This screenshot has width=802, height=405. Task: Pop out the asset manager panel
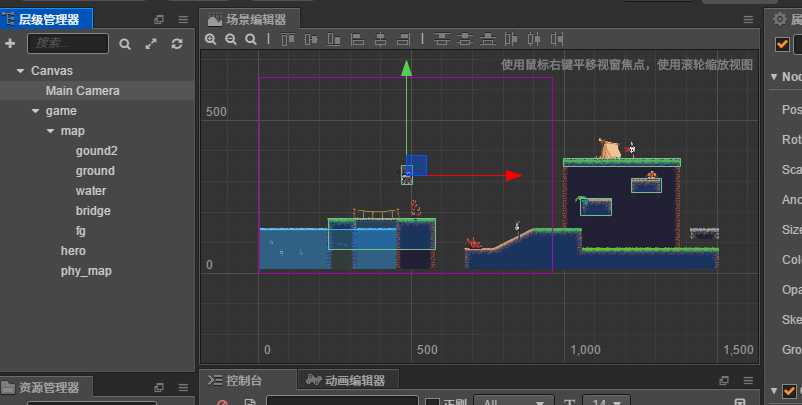click(x=159, y=388)
